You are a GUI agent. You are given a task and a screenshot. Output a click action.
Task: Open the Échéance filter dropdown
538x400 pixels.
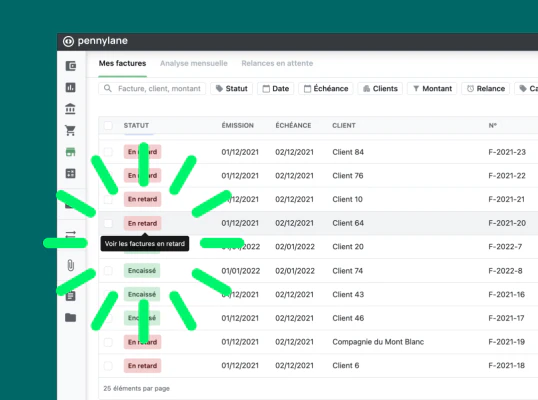(326, 89)
